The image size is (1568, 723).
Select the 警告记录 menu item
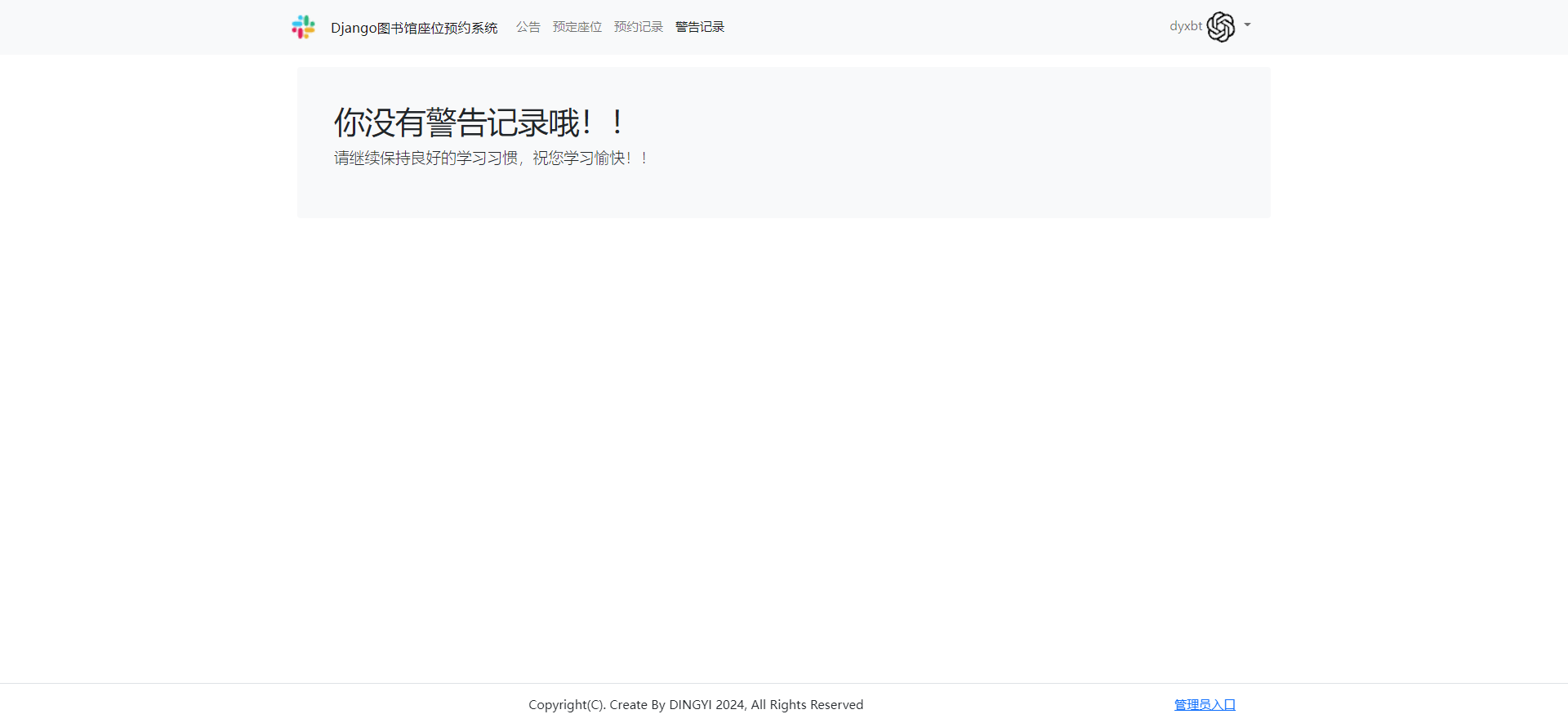700,27
